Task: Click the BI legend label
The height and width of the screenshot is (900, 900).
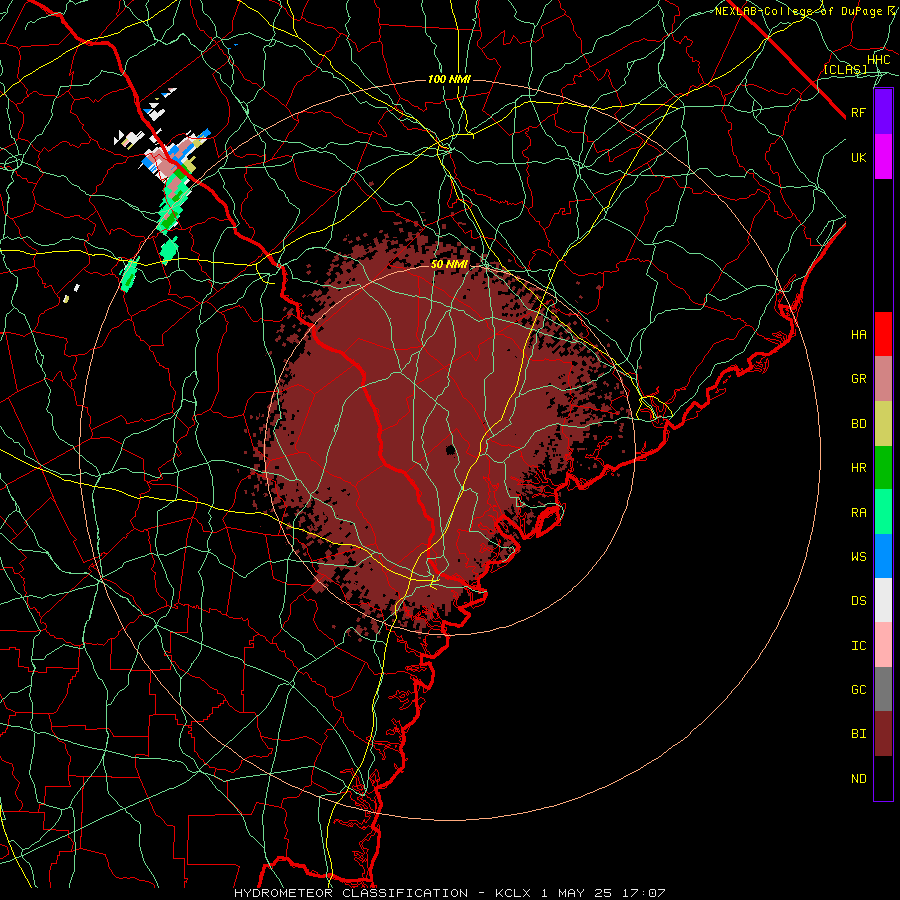Action: click(859, 734)
